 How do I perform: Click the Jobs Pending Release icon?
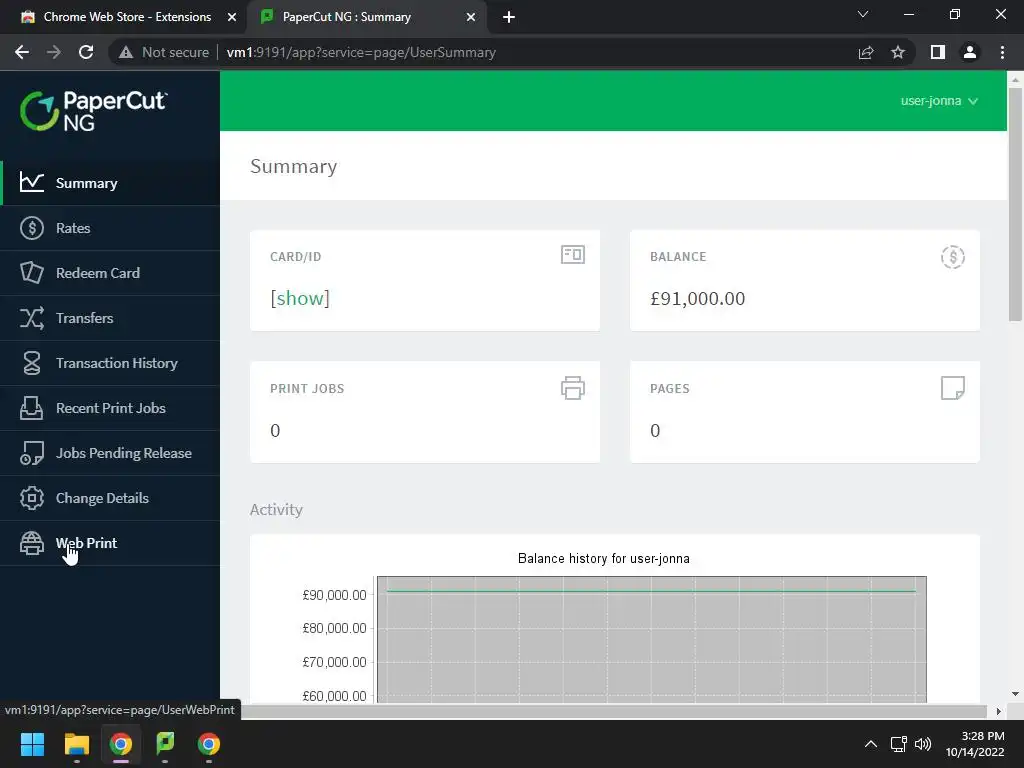[31, 453]
